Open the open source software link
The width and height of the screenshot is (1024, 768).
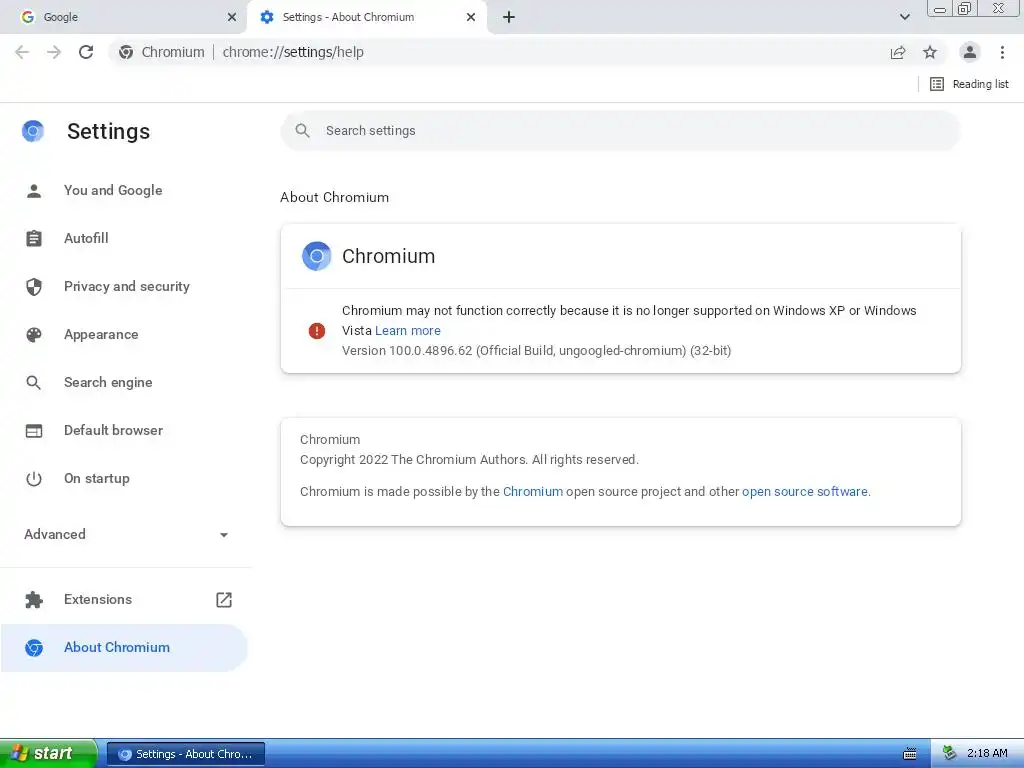805,492
